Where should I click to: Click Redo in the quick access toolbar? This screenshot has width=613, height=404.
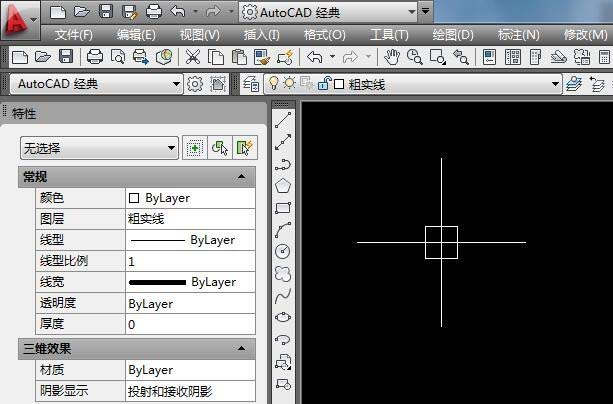(x=213, y=12)
